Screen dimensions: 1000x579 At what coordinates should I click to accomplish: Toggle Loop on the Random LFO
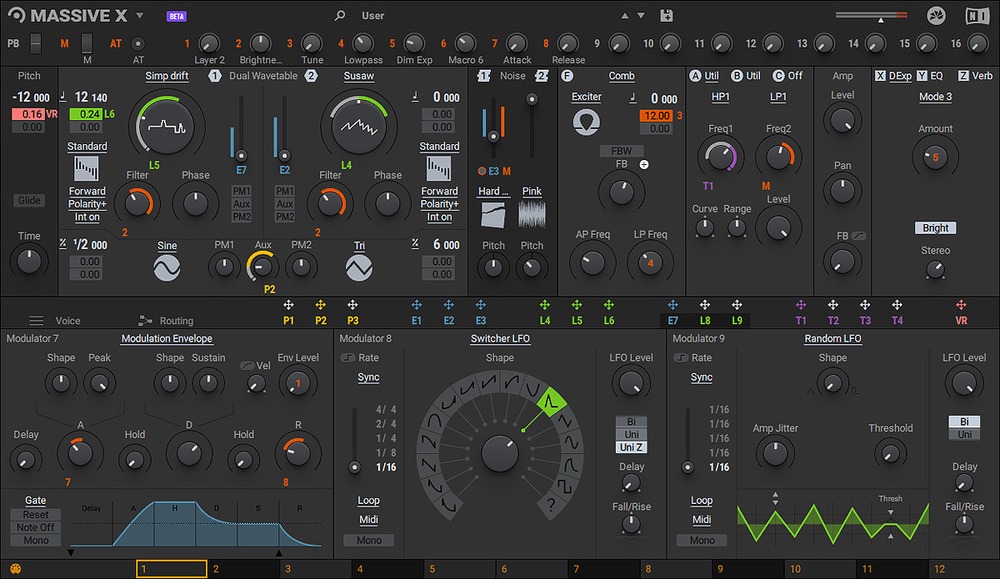(701, 500)
